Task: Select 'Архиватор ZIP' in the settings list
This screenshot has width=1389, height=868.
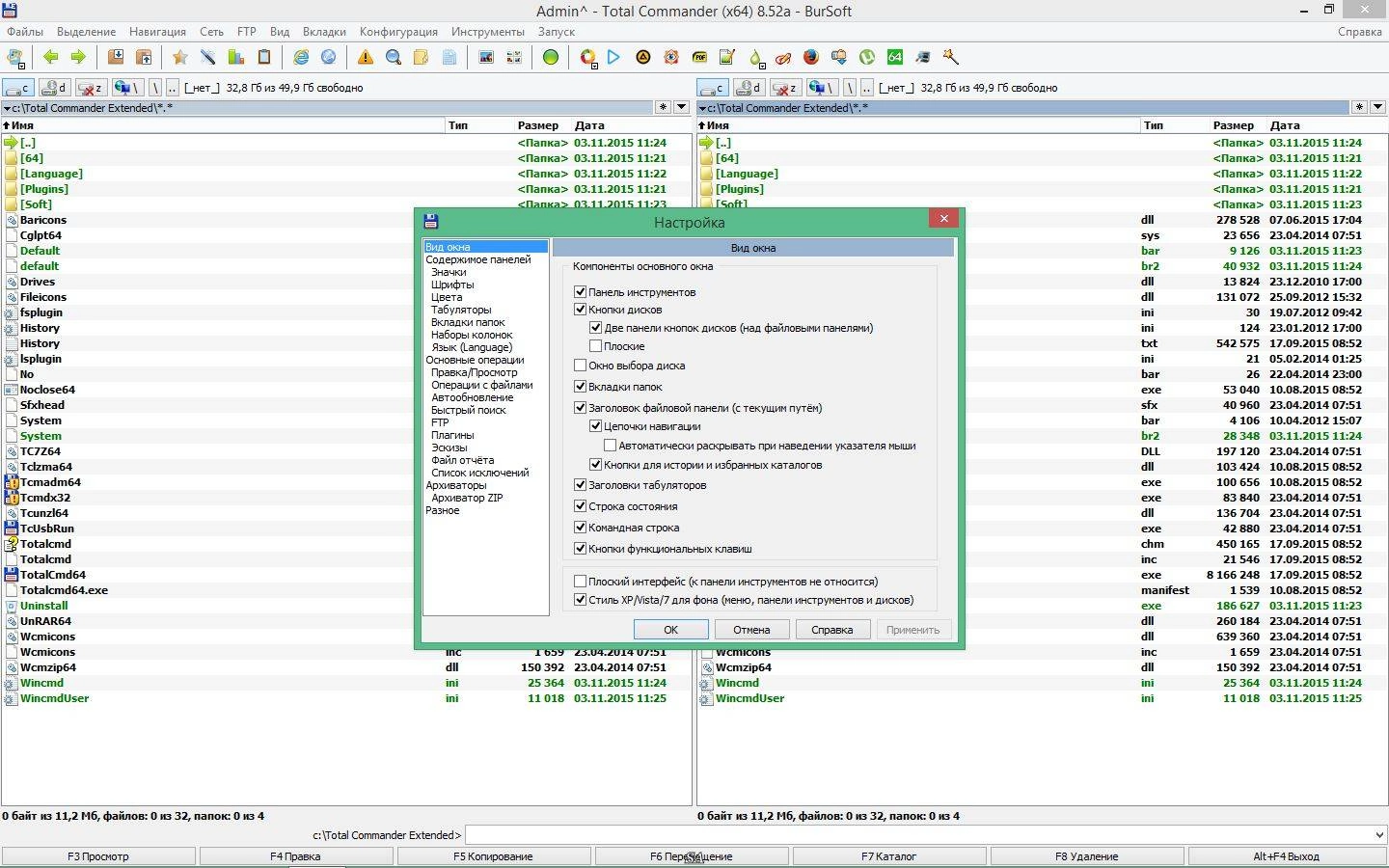Action: click(x=467, y=498)
